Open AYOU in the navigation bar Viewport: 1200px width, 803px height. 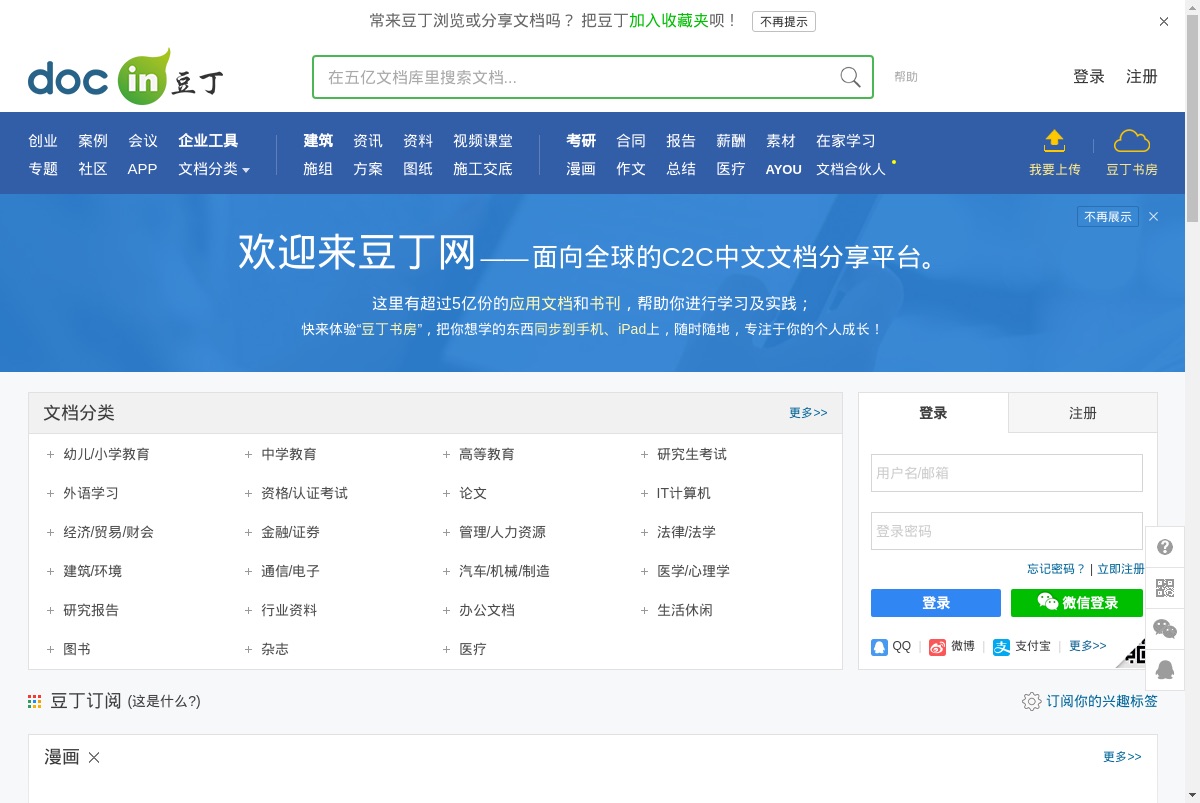tap(784, 169)
